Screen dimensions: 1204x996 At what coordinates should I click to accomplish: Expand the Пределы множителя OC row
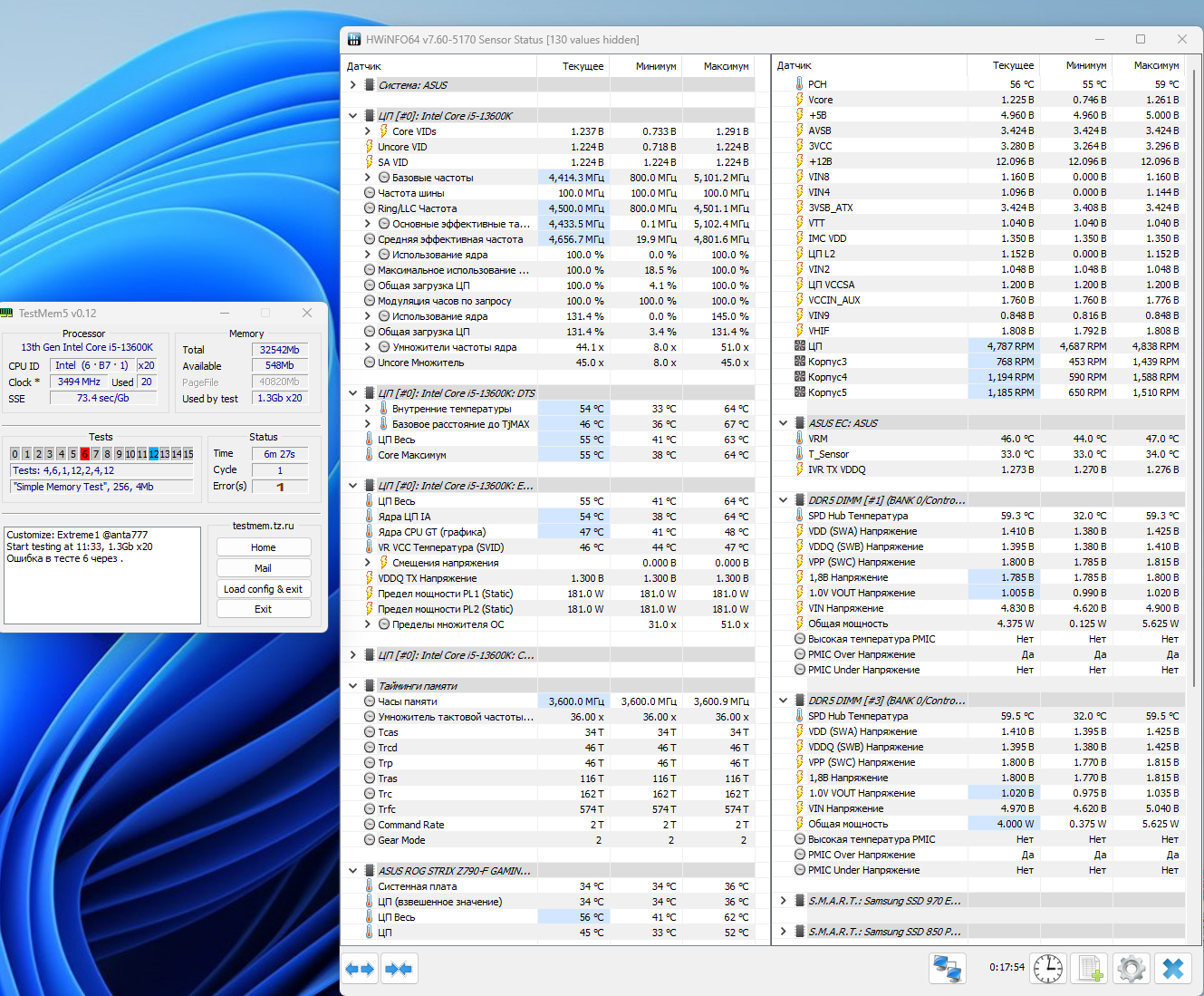(x=368, y=624)
